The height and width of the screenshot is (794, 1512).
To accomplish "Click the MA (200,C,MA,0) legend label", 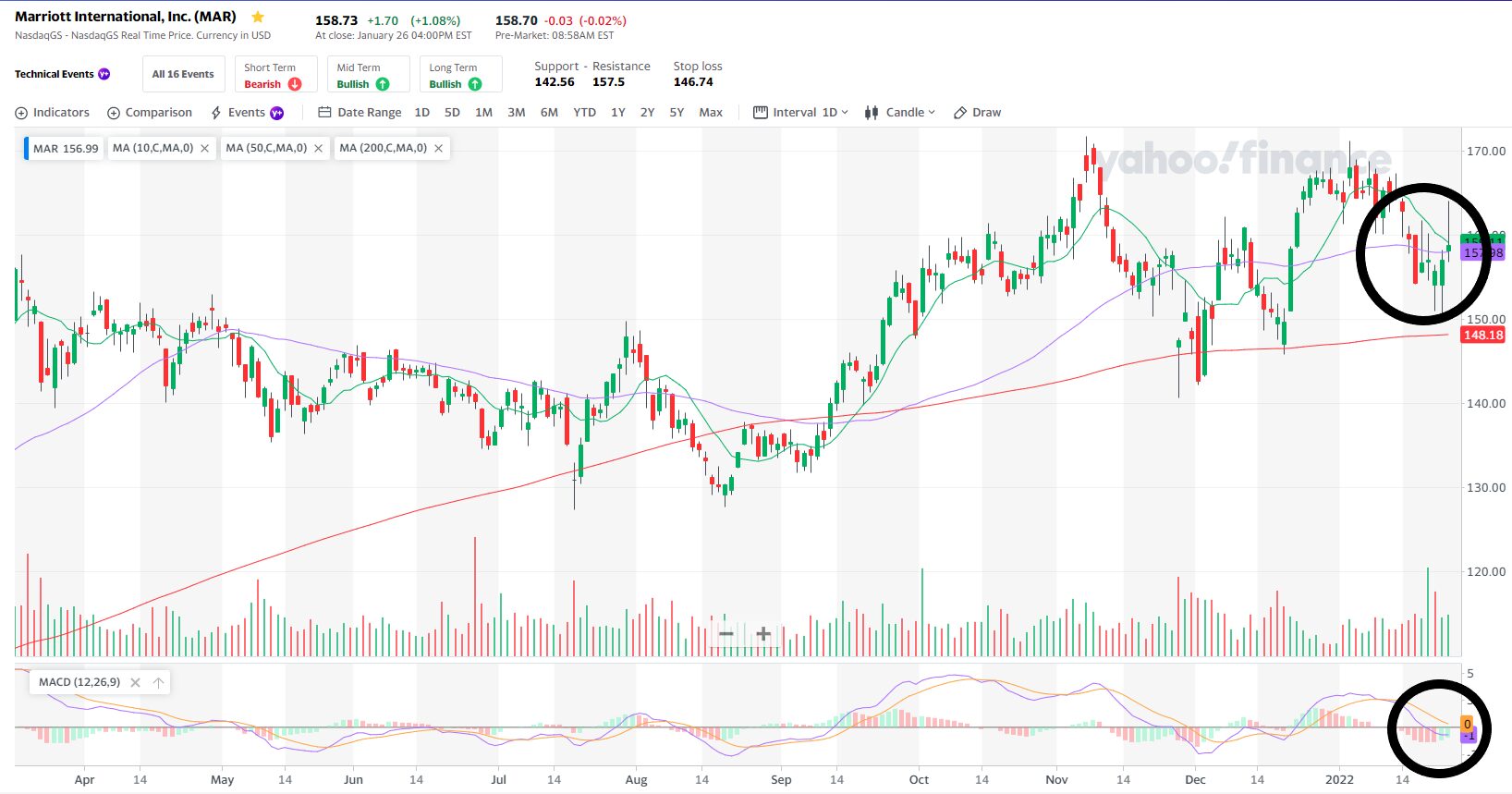I will click(383, 148).
